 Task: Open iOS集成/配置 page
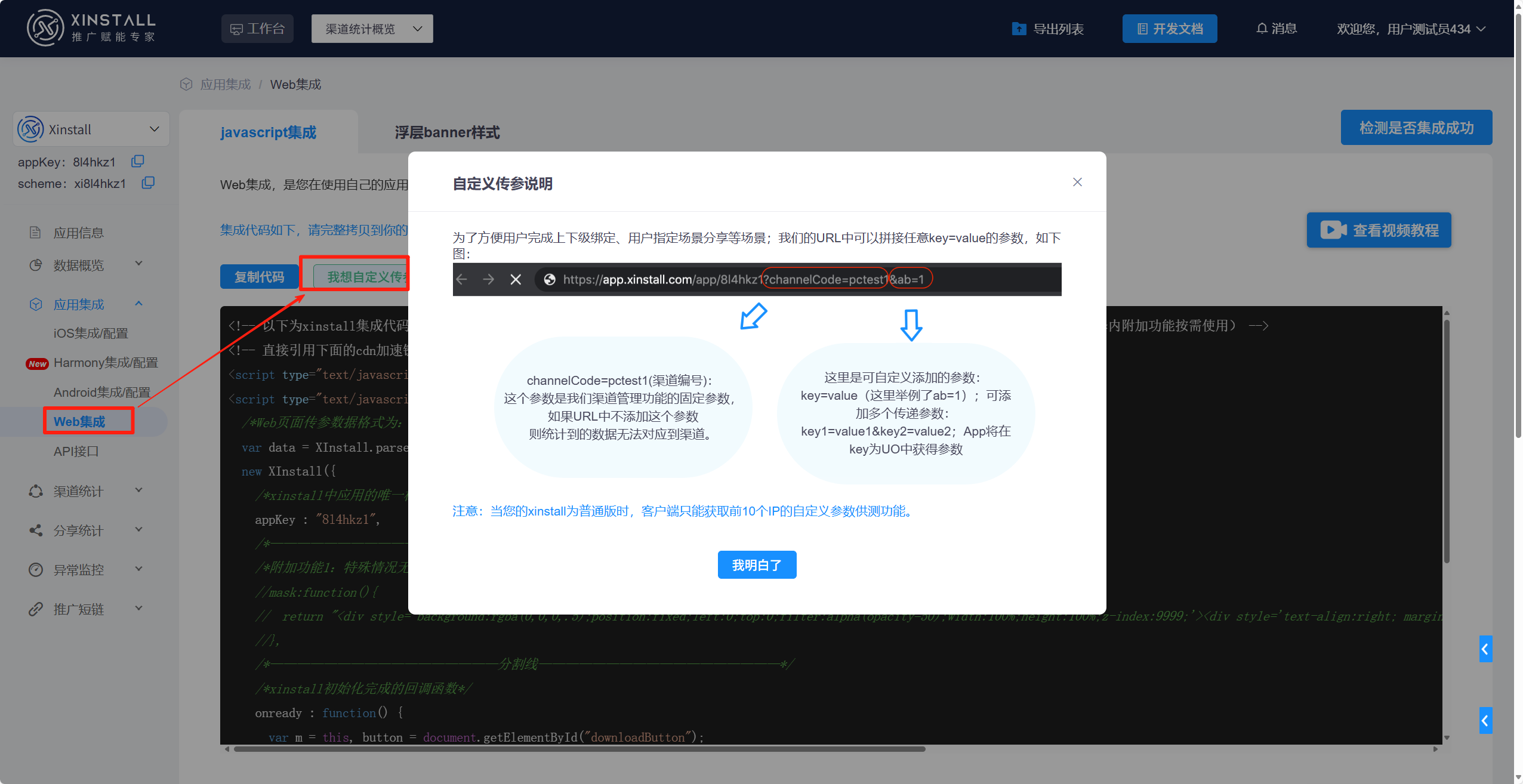click(91, 333)
